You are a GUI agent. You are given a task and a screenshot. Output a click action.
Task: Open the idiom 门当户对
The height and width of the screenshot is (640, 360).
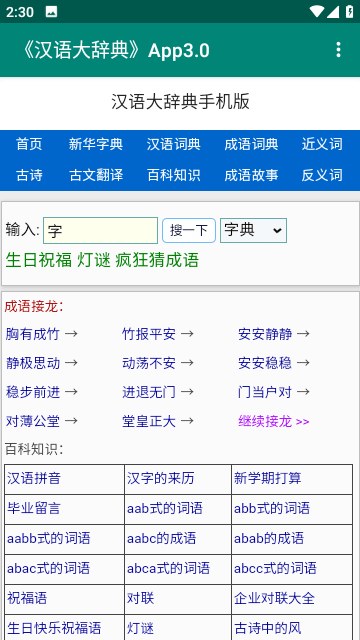click(x=265, y=392)
